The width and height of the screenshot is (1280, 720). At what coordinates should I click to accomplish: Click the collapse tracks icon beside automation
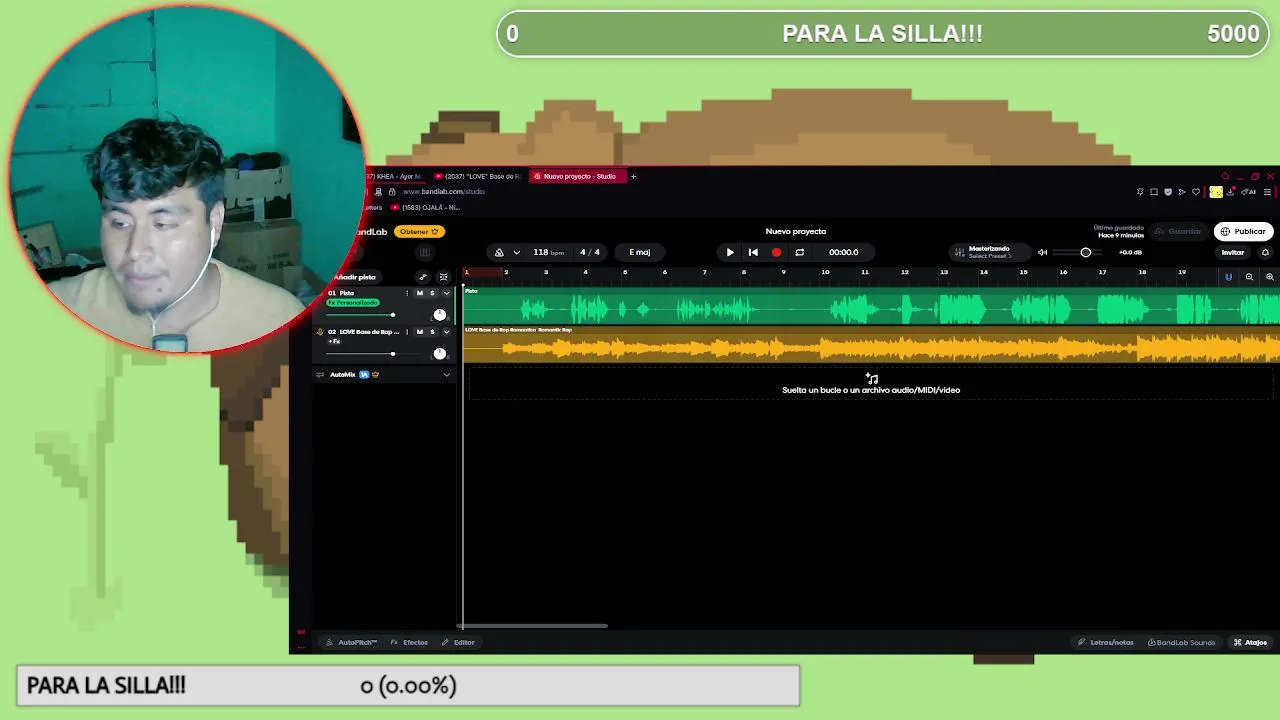pos(443,277)
